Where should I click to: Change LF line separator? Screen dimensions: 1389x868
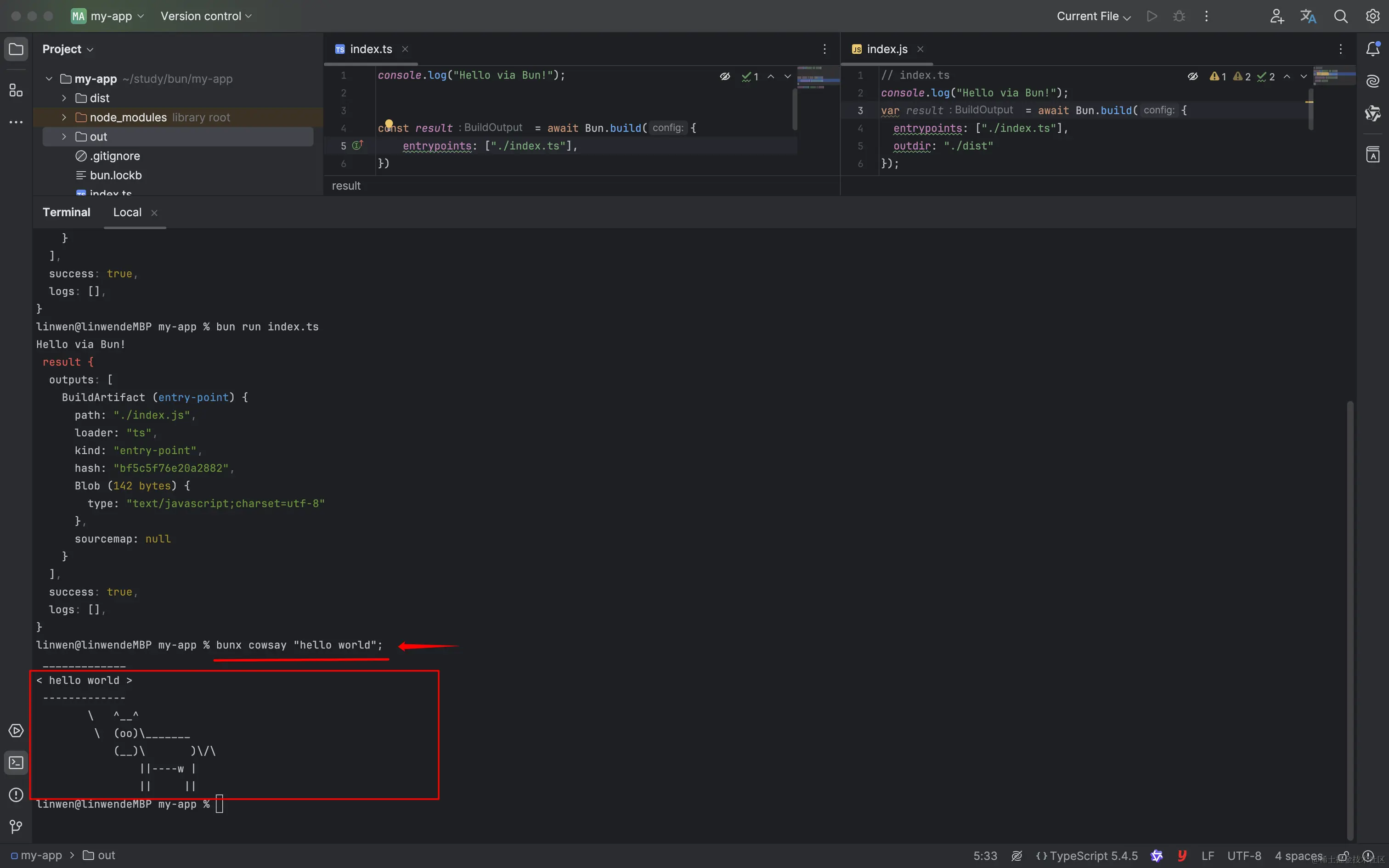(1208, 856)
